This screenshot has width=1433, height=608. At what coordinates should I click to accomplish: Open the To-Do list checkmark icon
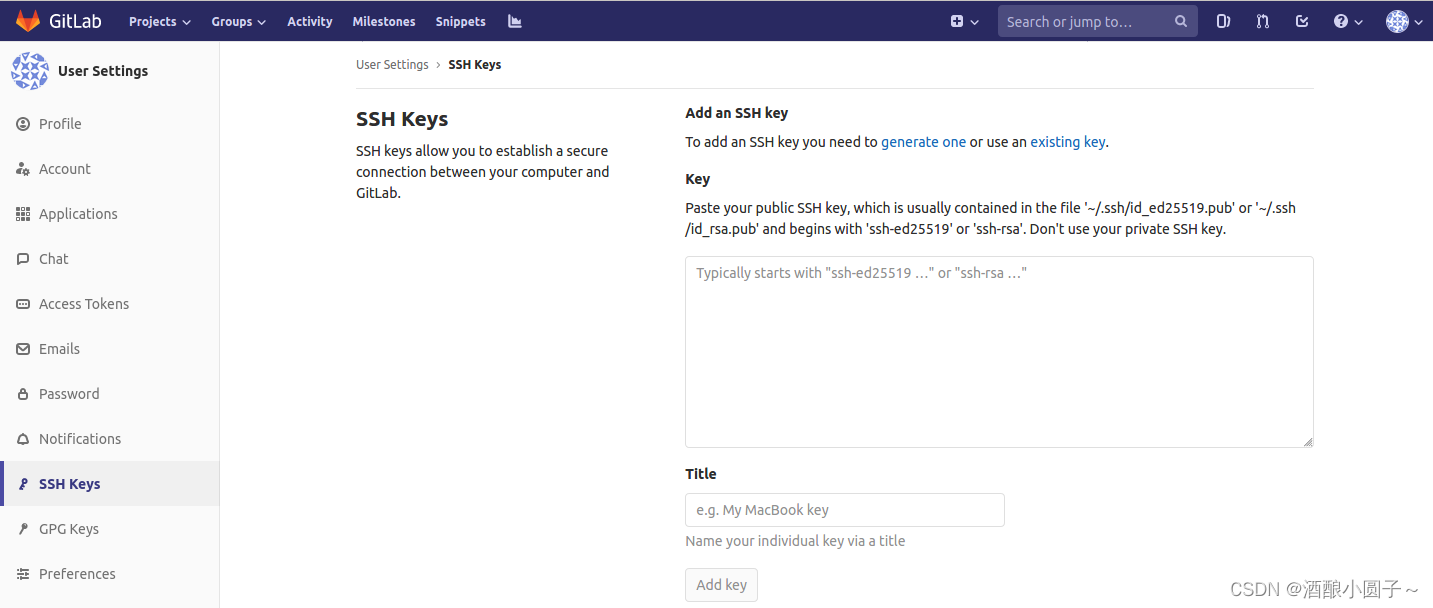click(1302, 21)
